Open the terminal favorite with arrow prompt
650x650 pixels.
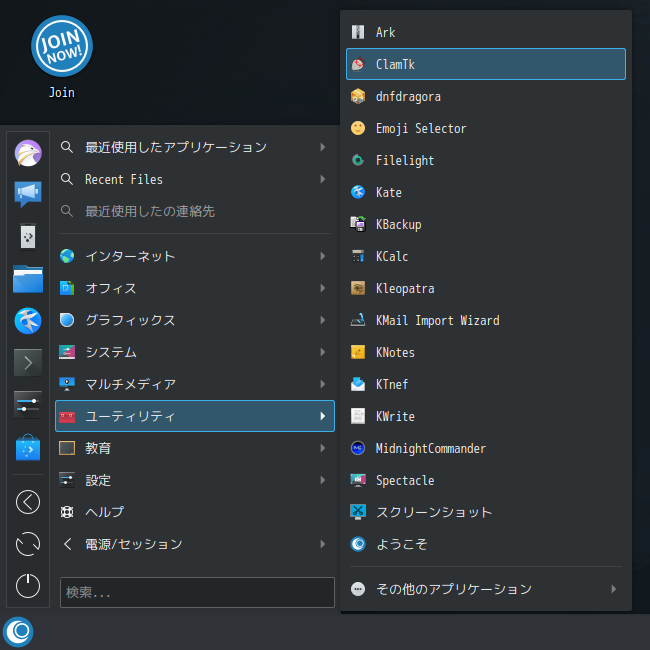pos(28,363)
